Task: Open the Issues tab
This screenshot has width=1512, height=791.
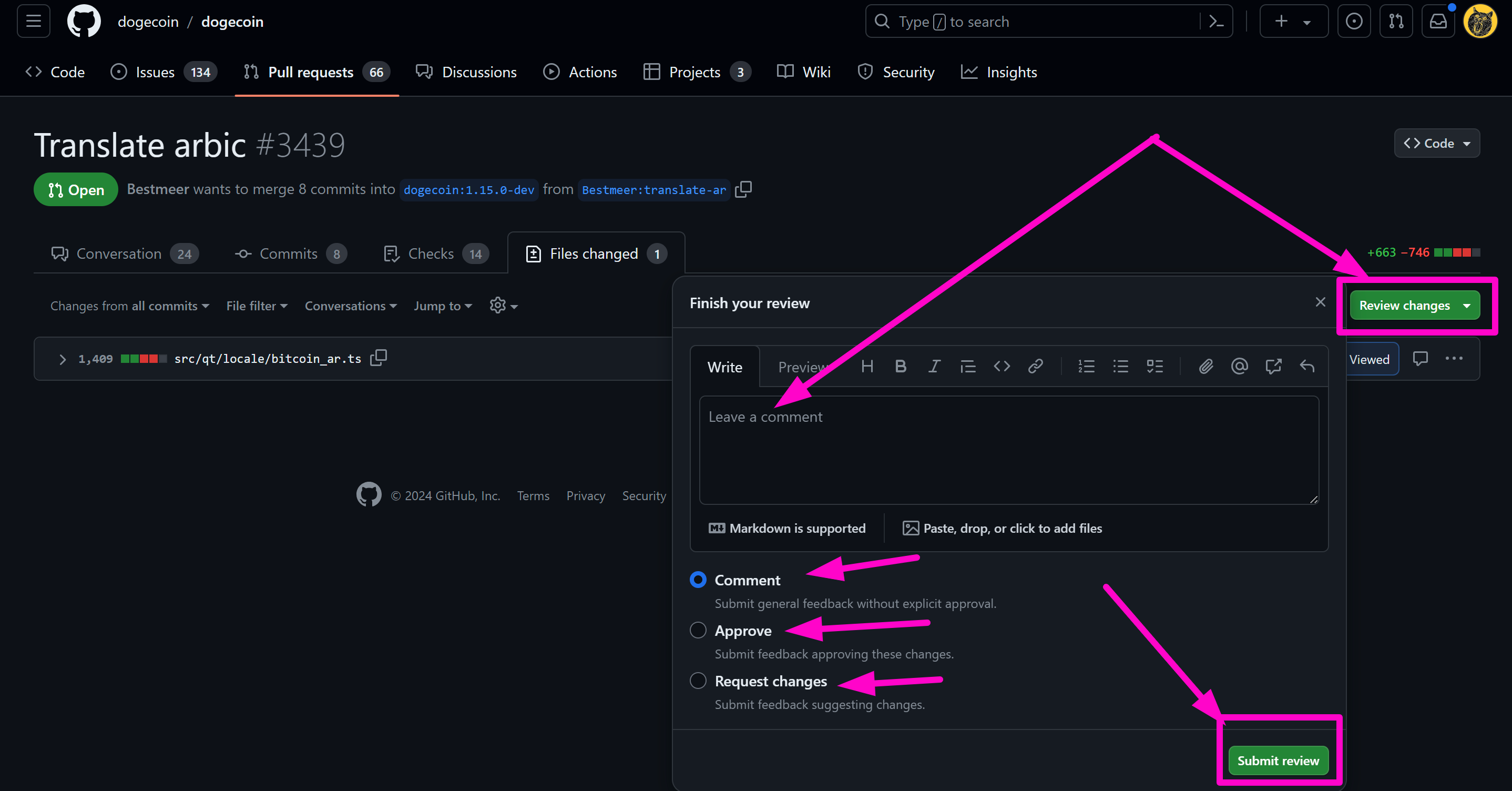Action: pyautogui.click(x=164, y=72)
